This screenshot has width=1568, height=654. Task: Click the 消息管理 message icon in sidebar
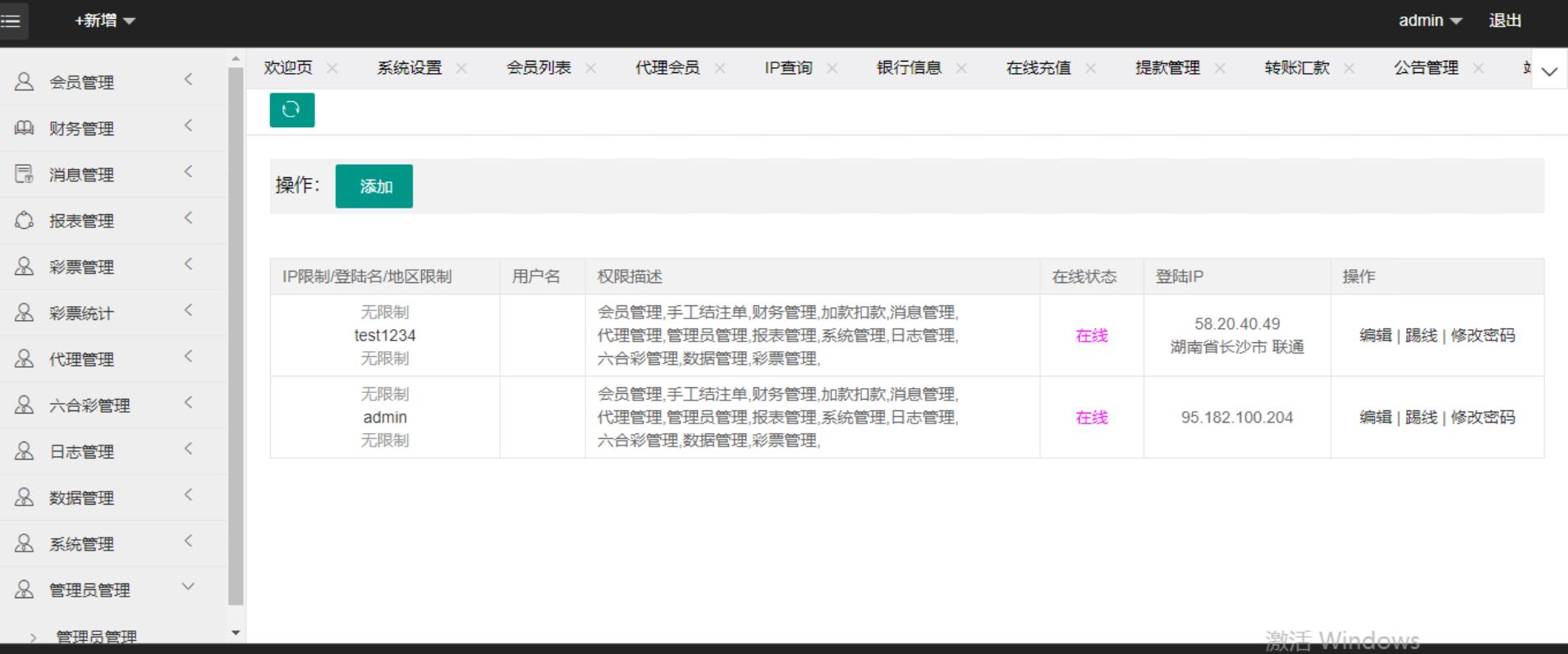tap(25, 174)
